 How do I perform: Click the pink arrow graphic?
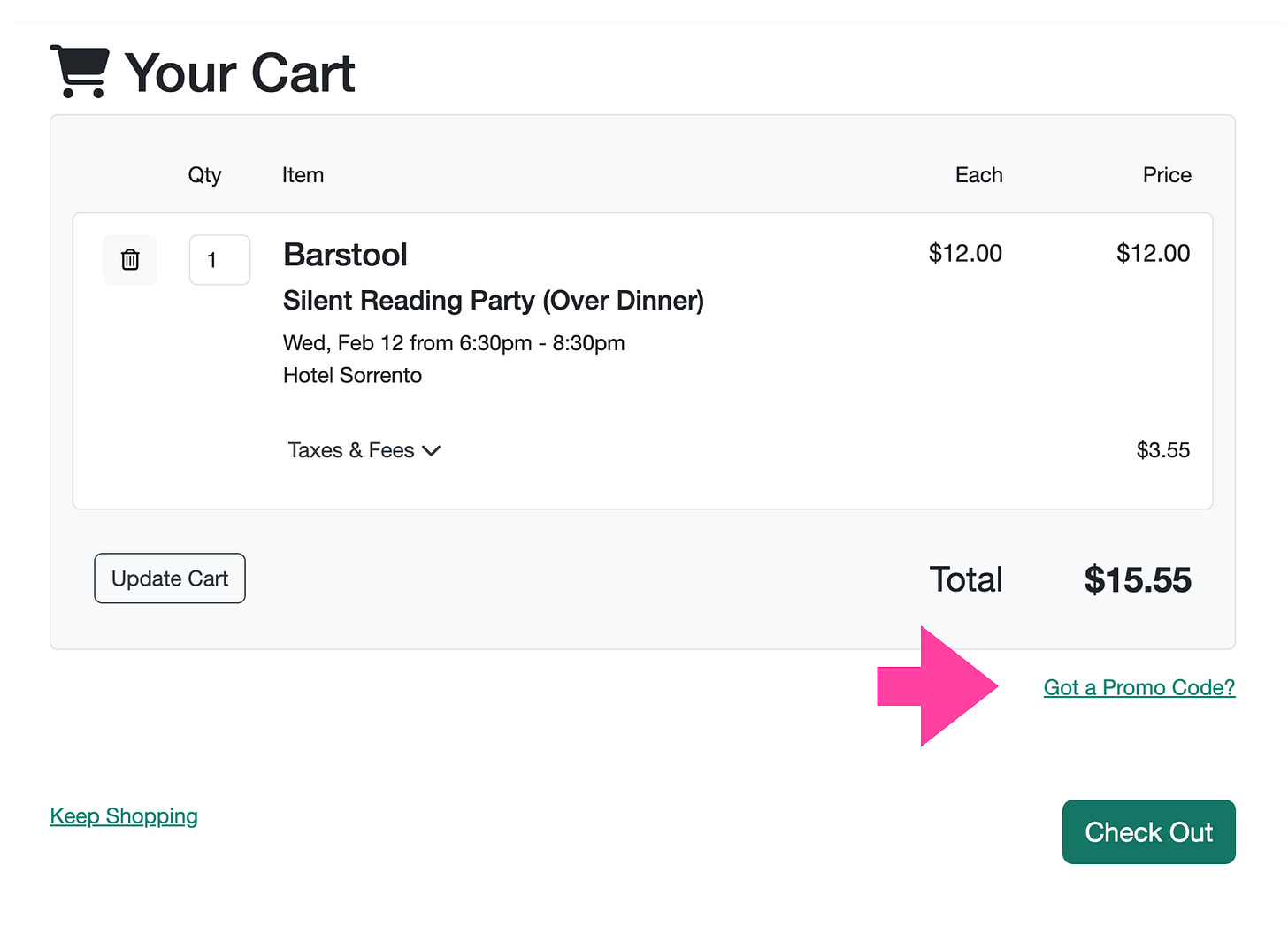point(938,686)
